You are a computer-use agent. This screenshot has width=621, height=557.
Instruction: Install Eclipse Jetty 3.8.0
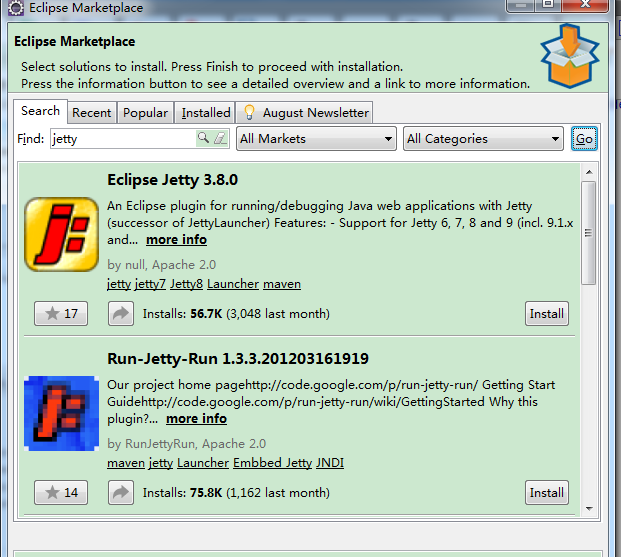[547, 313]
